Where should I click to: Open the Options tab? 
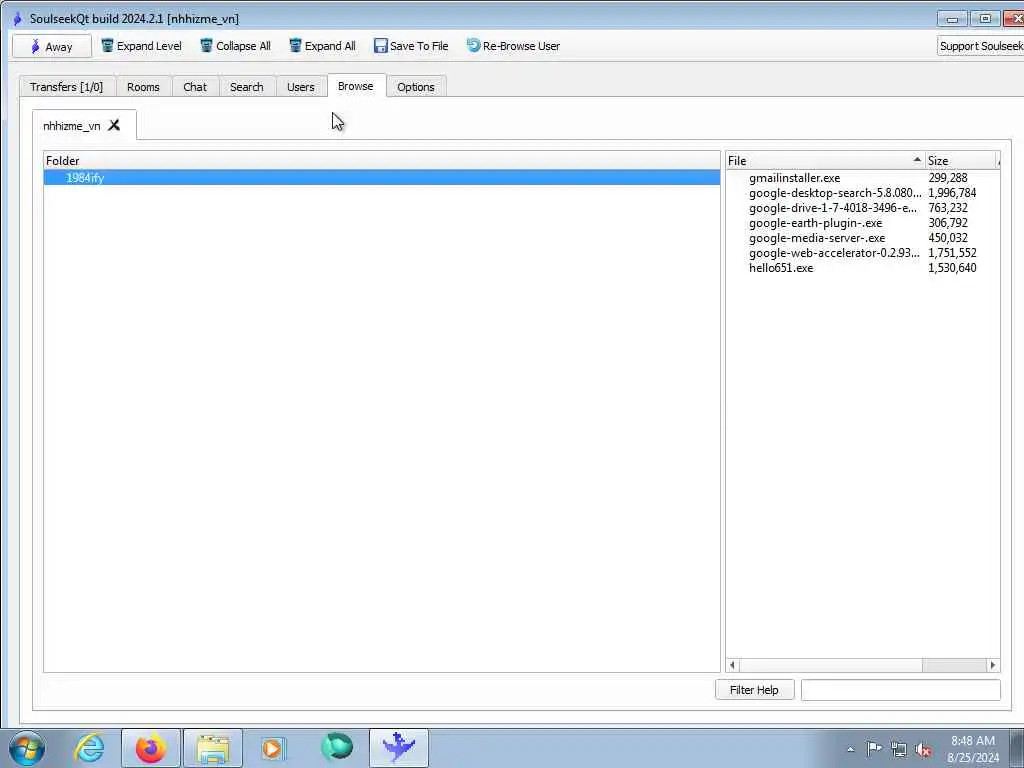(x=415, y=87)
